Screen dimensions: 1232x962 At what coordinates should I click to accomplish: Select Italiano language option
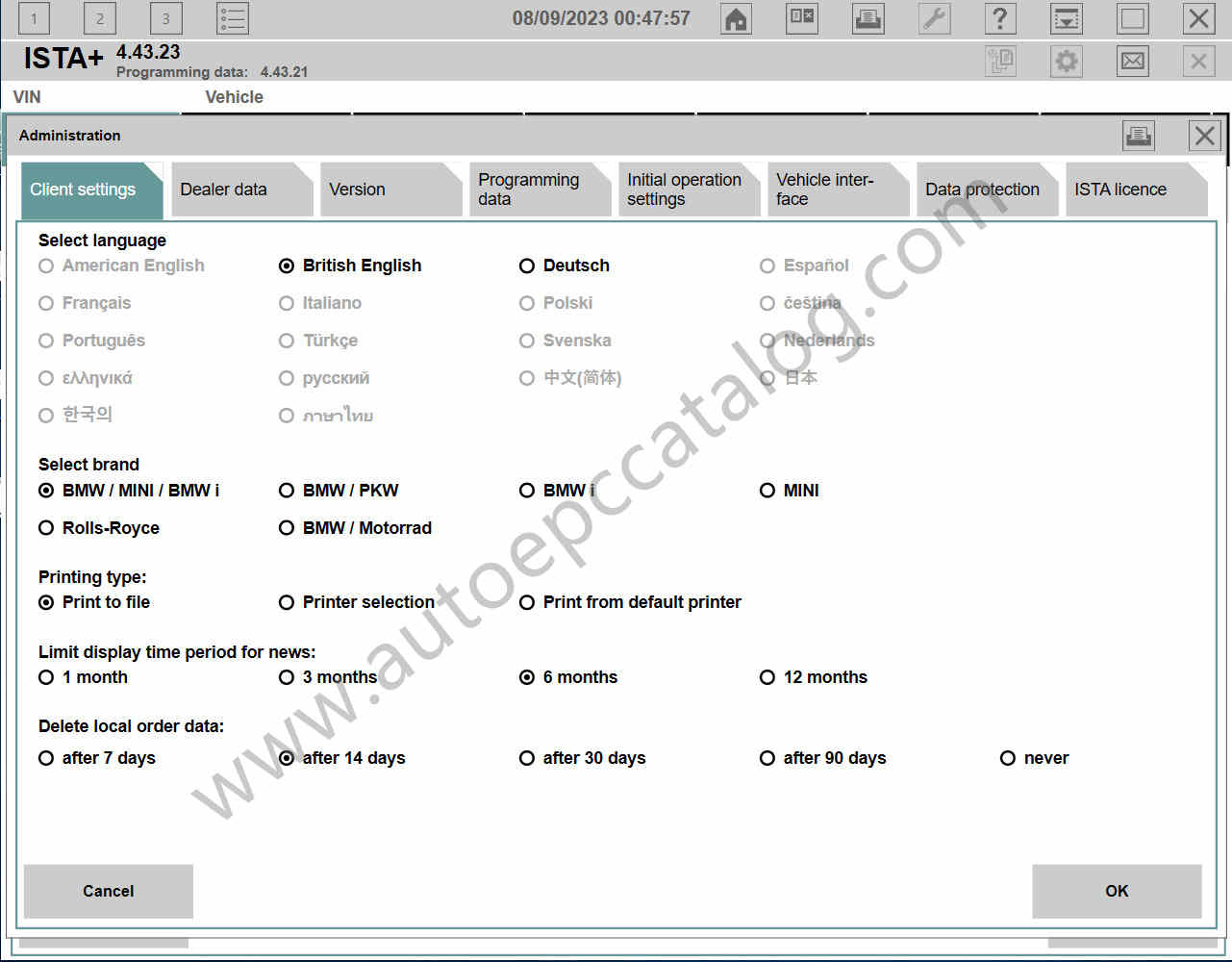click(320, 303)
